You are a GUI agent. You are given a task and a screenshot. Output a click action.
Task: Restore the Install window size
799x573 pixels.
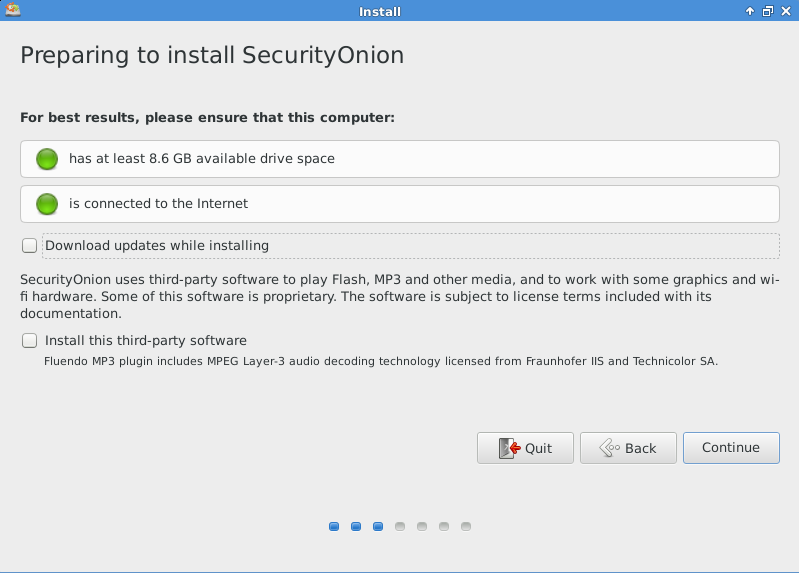(767, 11)
